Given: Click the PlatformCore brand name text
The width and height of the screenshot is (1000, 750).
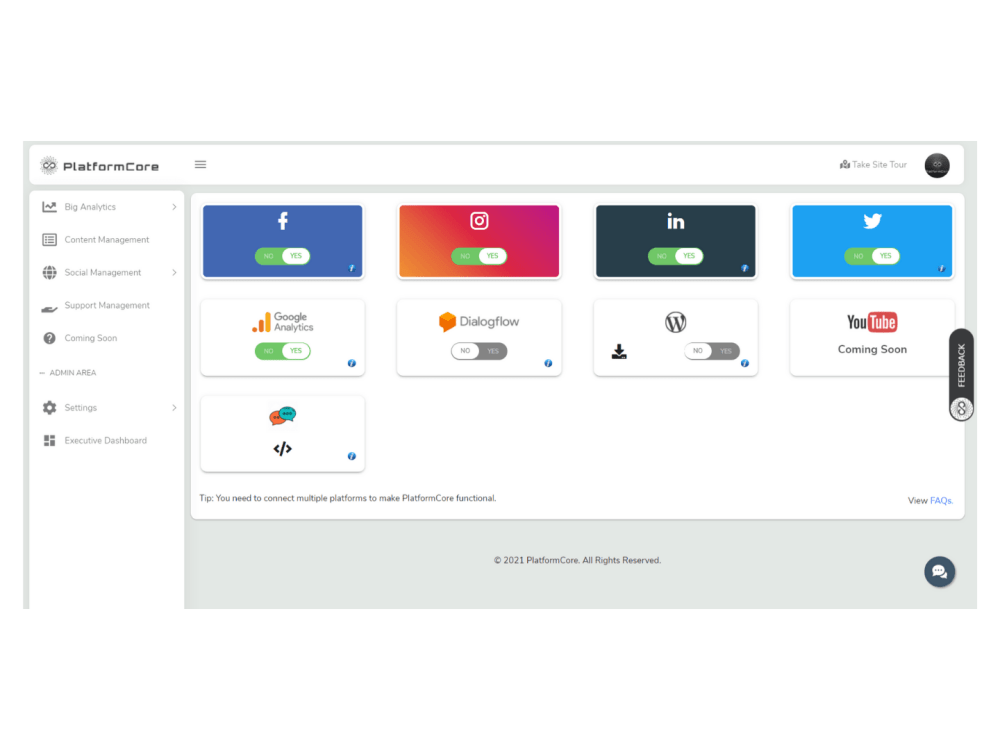Looking at the screenshot, I should [x=111, y=166].
